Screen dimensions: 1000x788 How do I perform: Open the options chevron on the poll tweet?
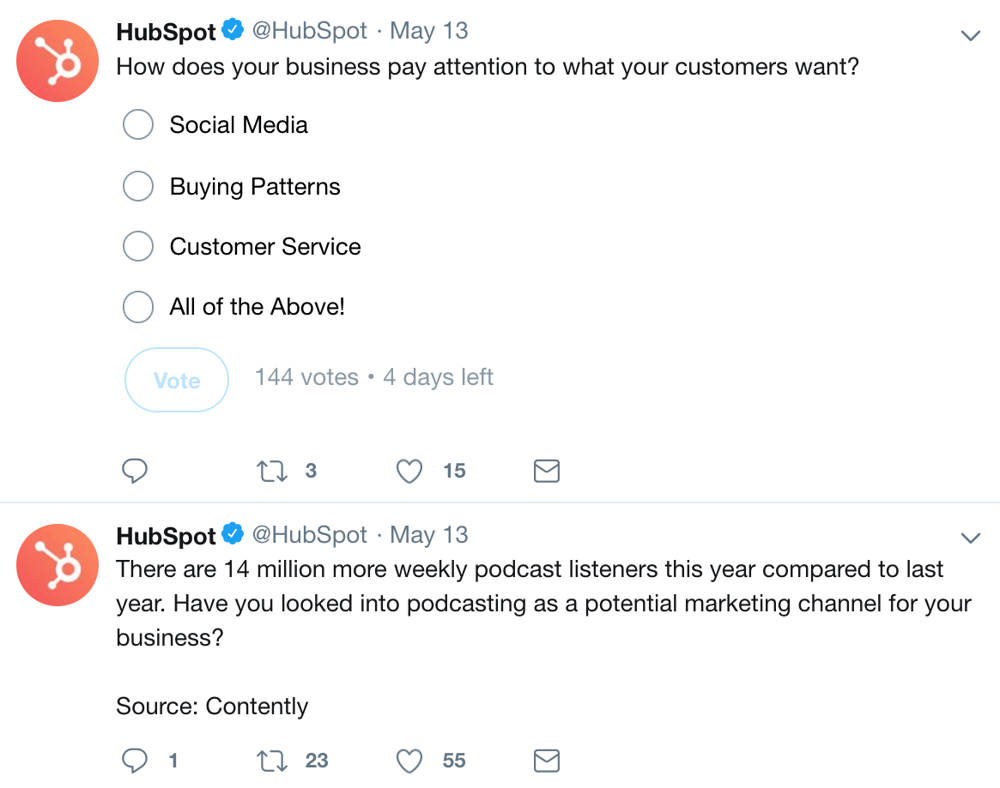tap(970, 34)
